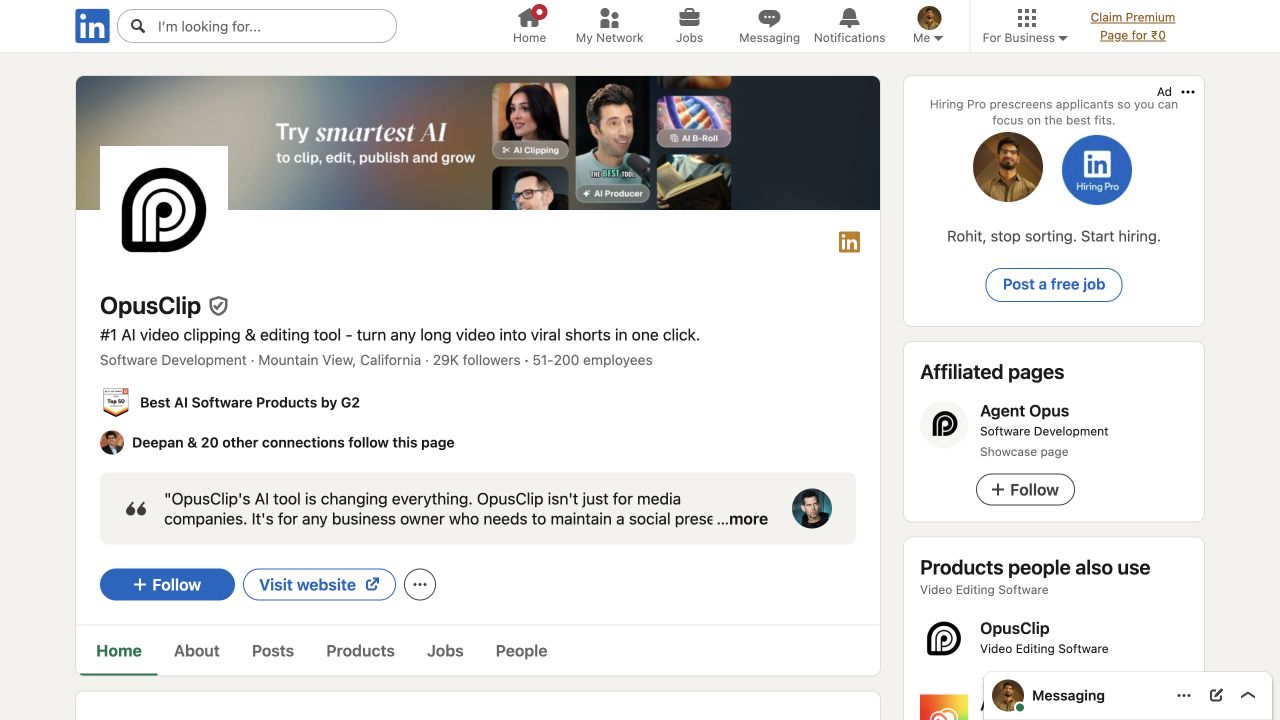Screen dimensions: 1280x720
Task: Open the Agent Opus affiliated page
Action: coord(1024,411)
